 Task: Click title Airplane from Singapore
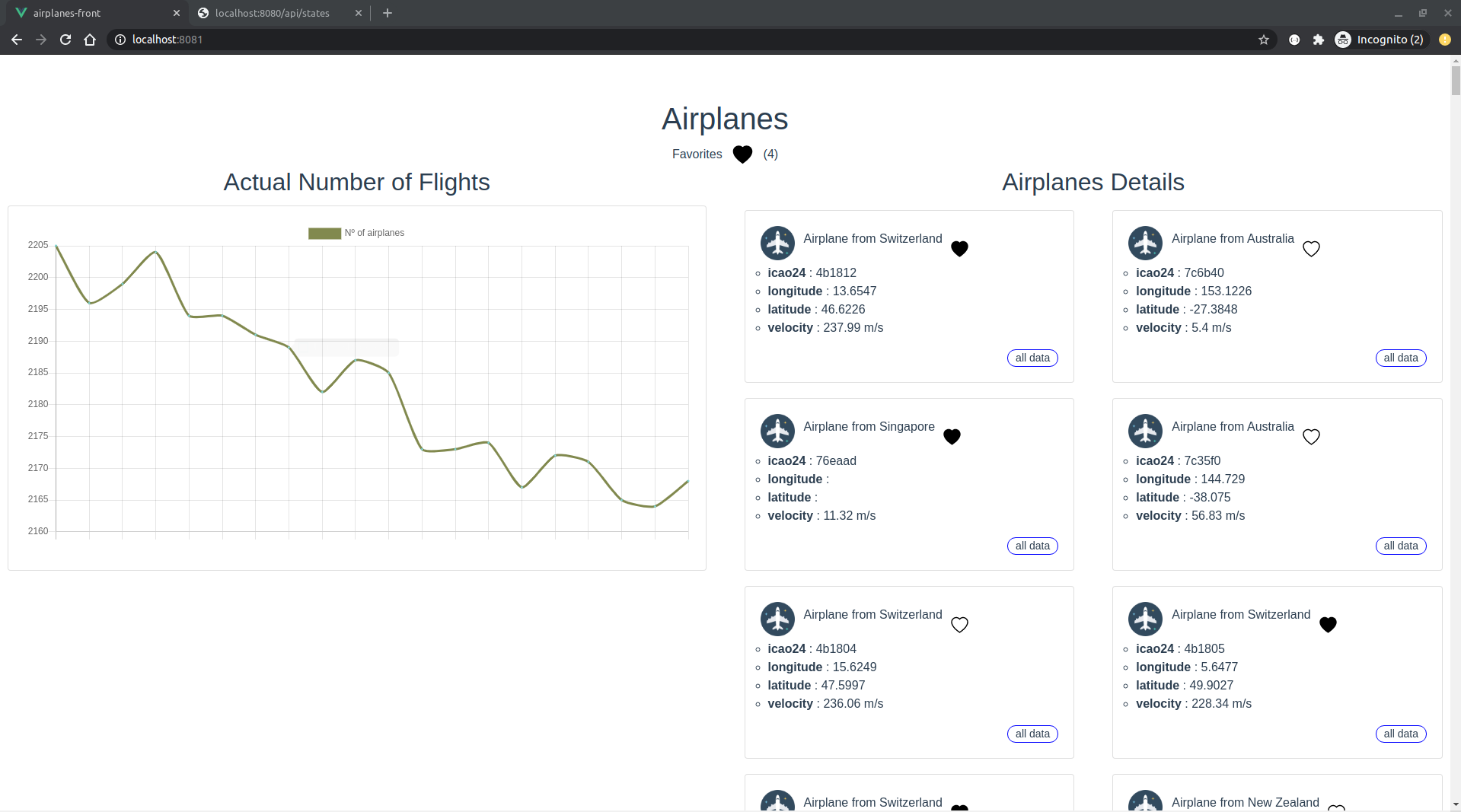click(869, 427)
